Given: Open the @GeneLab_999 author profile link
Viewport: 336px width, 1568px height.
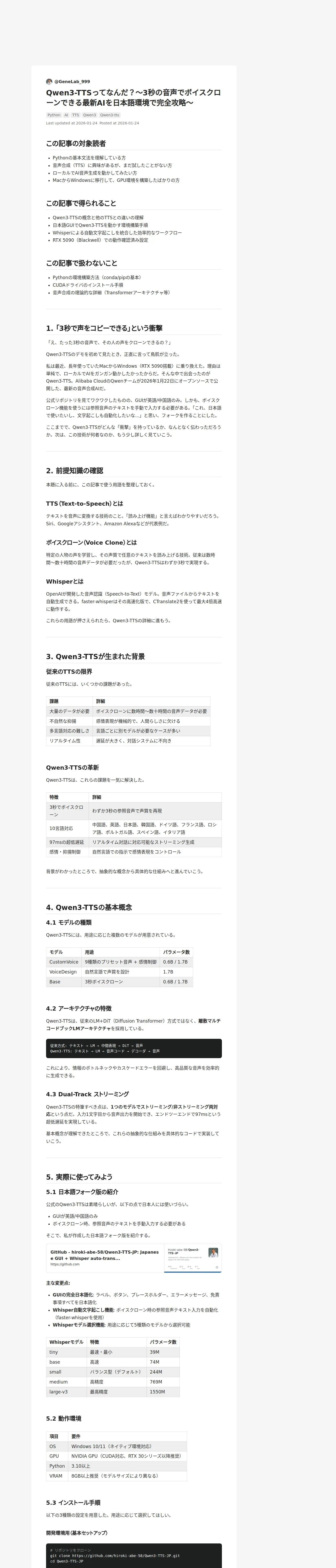Looking at the screenshot, I should point(72,82).
